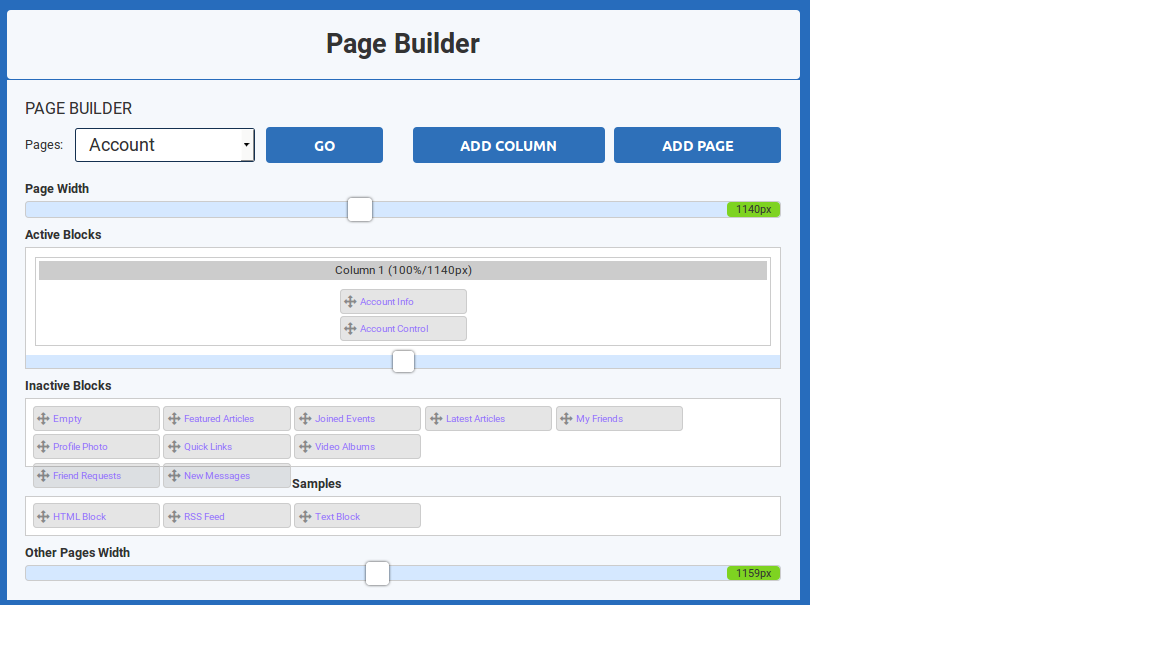Click the ADD PAGE button
The image size is (1152, 648).
click(697, 145)
